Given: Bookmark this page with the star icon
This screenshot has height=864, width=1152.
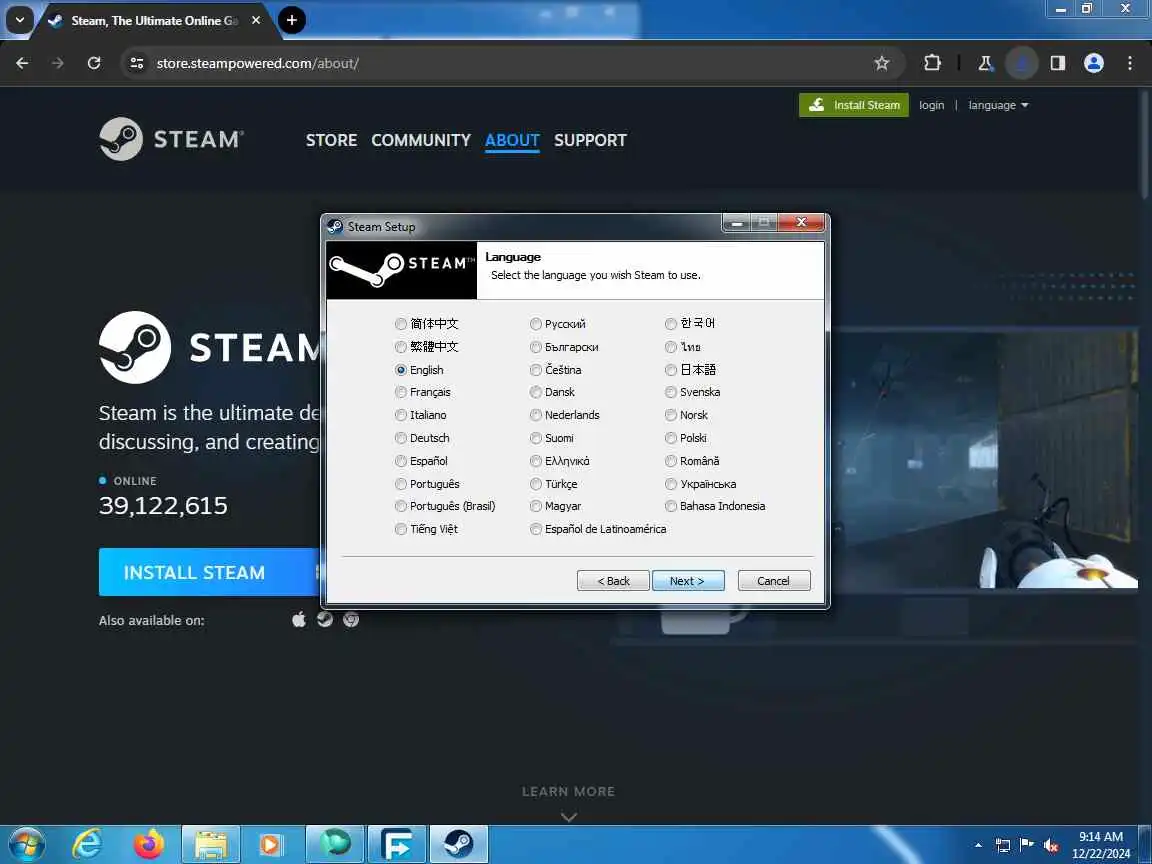Looking at the screenshot, I should [882, 63].
